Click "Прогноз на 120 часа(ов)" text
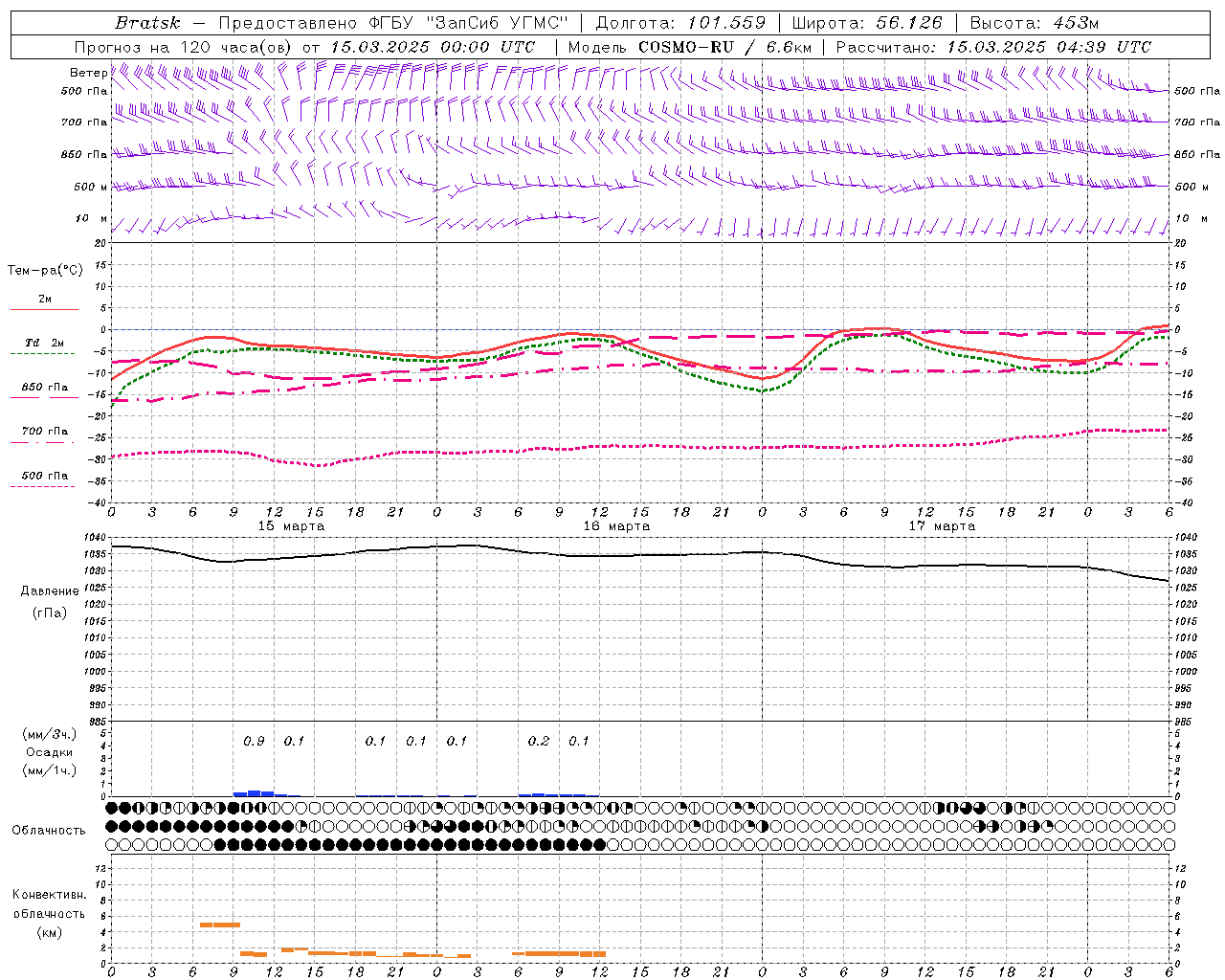Screen dimensions: 1225x980 (x=185, y=47)
